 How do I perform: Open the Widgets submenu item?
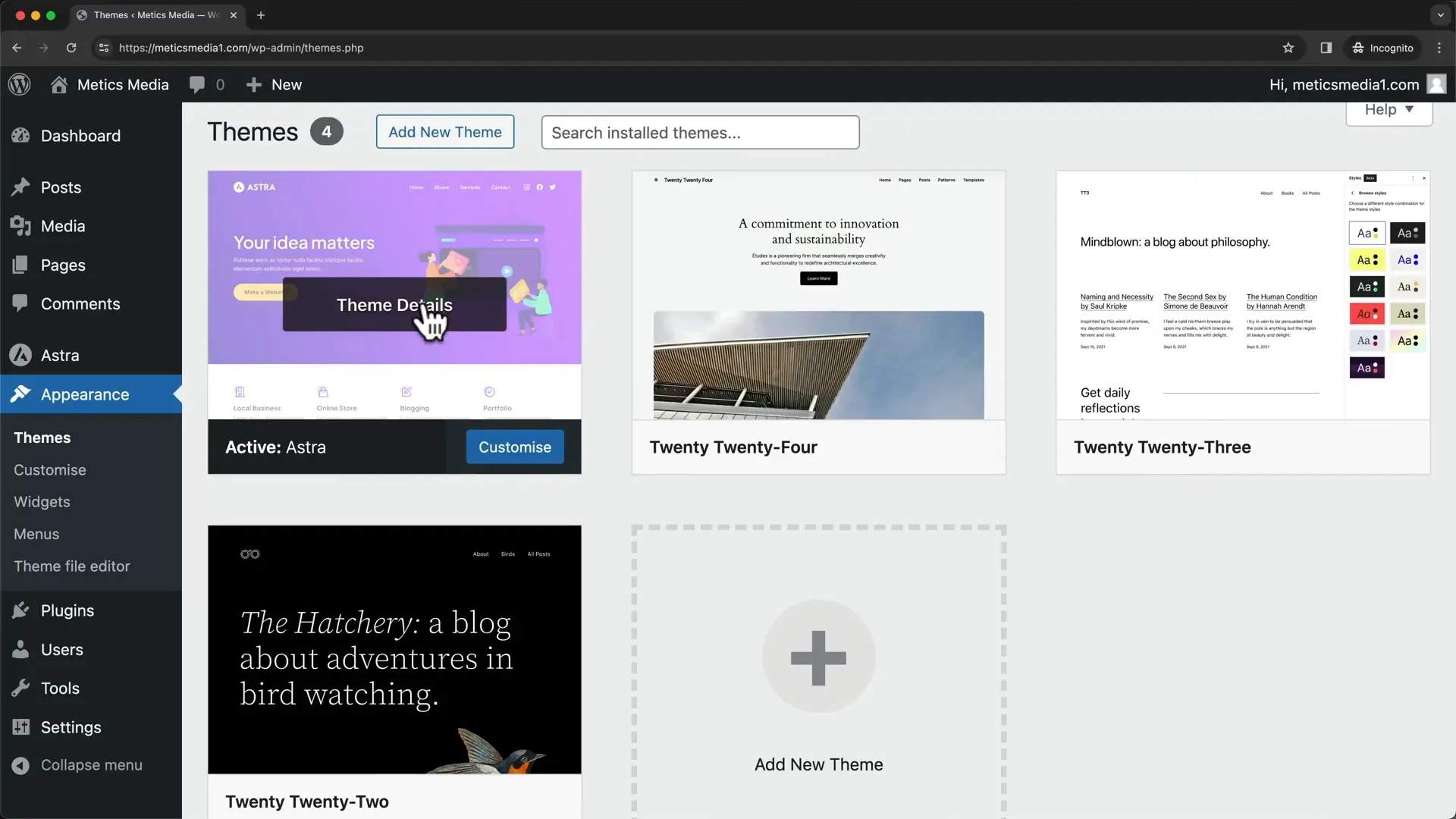pos(42,502)
